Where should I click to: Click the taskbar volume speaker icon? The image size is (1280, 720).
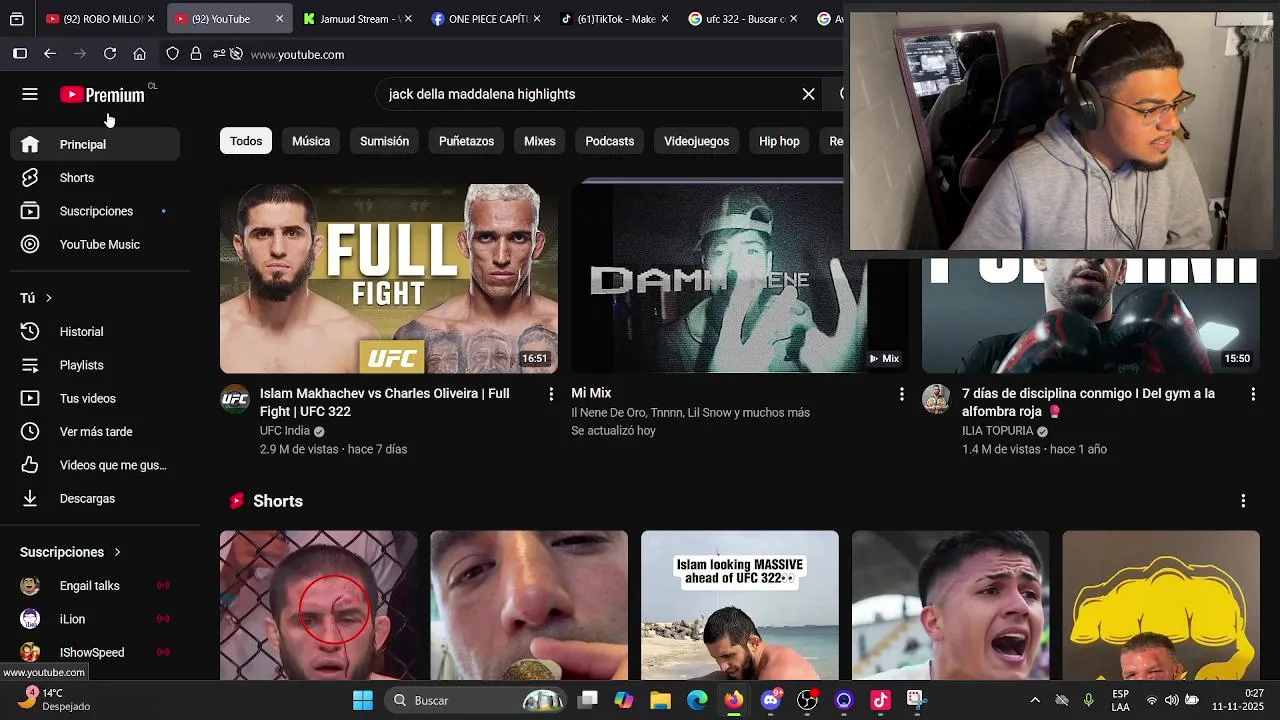(1171, 700)
